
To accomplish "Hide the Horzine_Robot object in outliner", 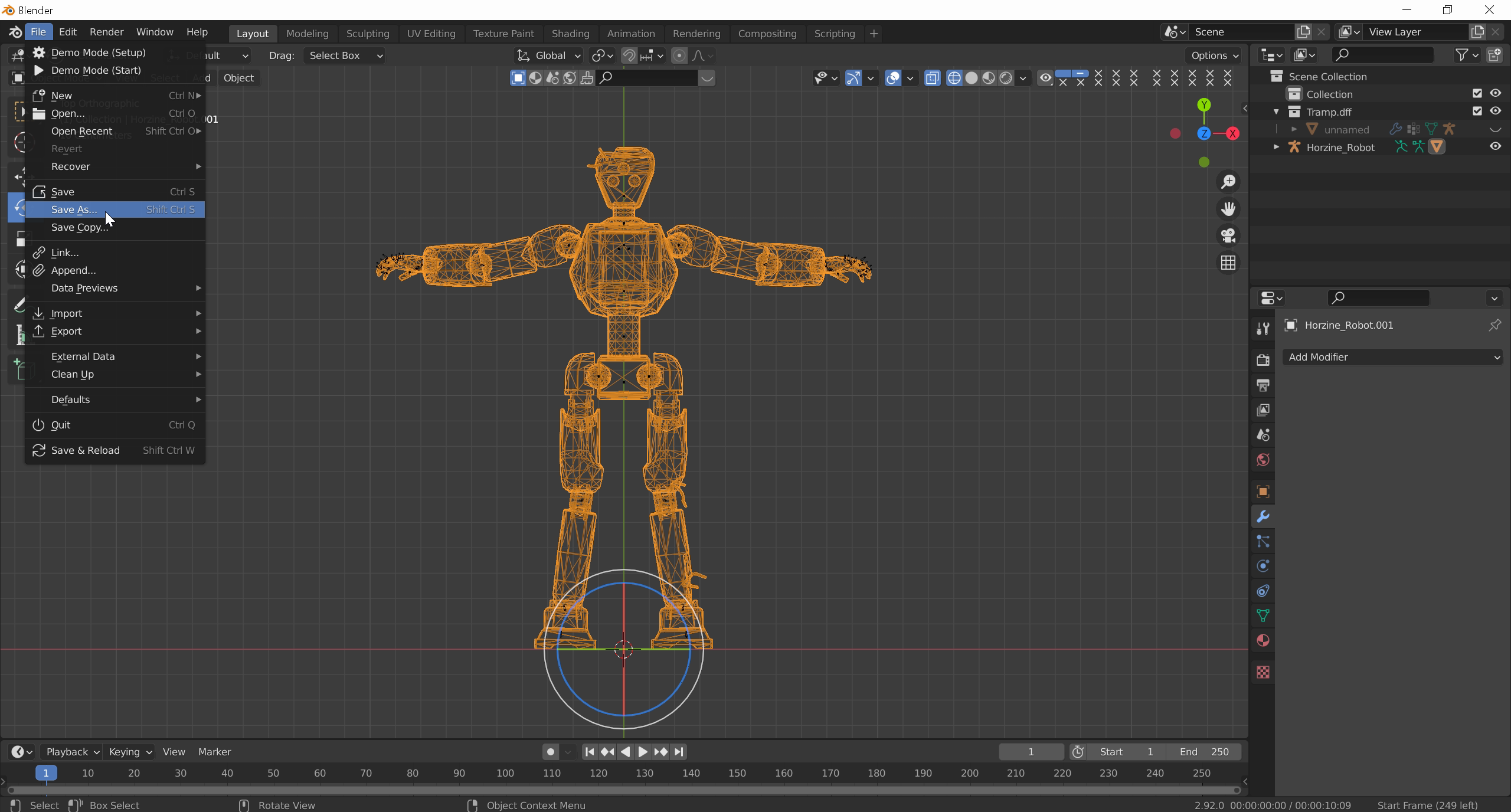I will [x=1495, y=147].
